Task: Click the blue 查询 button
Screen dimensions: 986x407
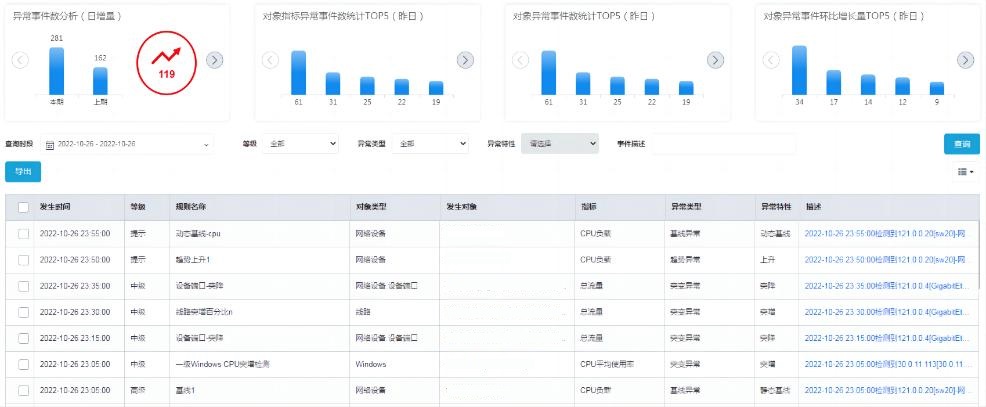Action: click(x=961, y=144)
